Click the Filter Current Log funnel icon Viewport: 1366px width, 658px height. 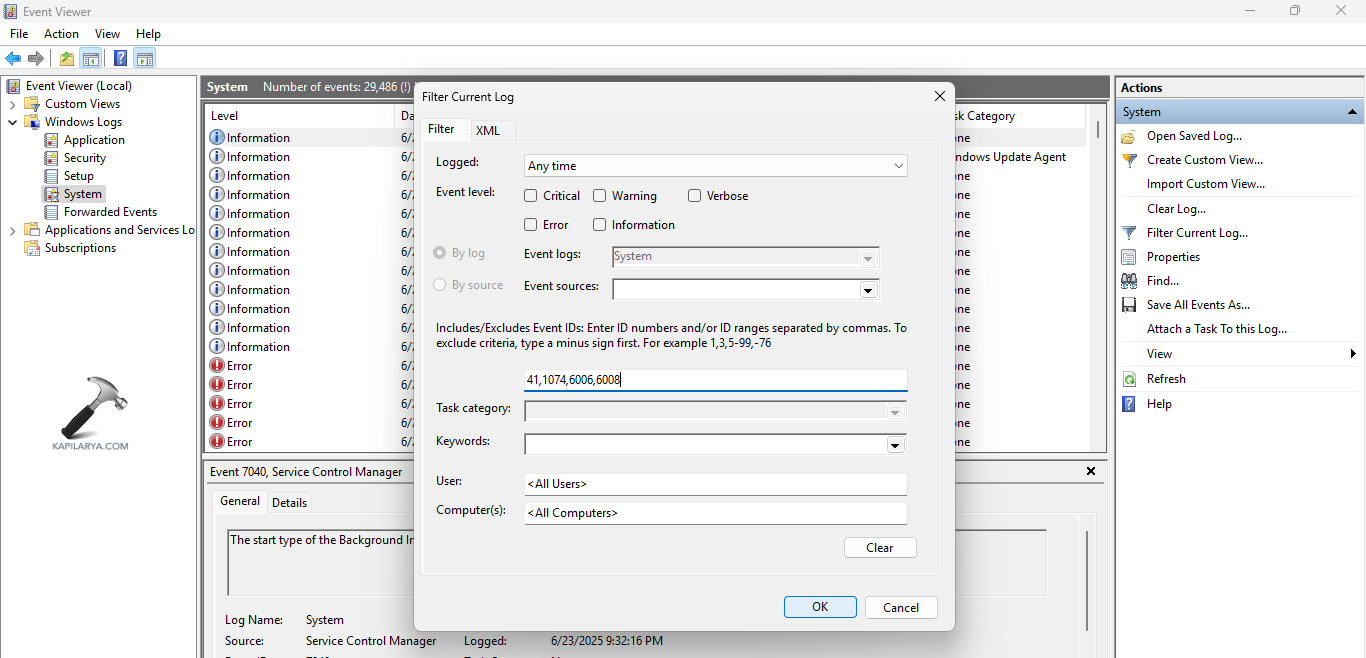pos(1128,232)
